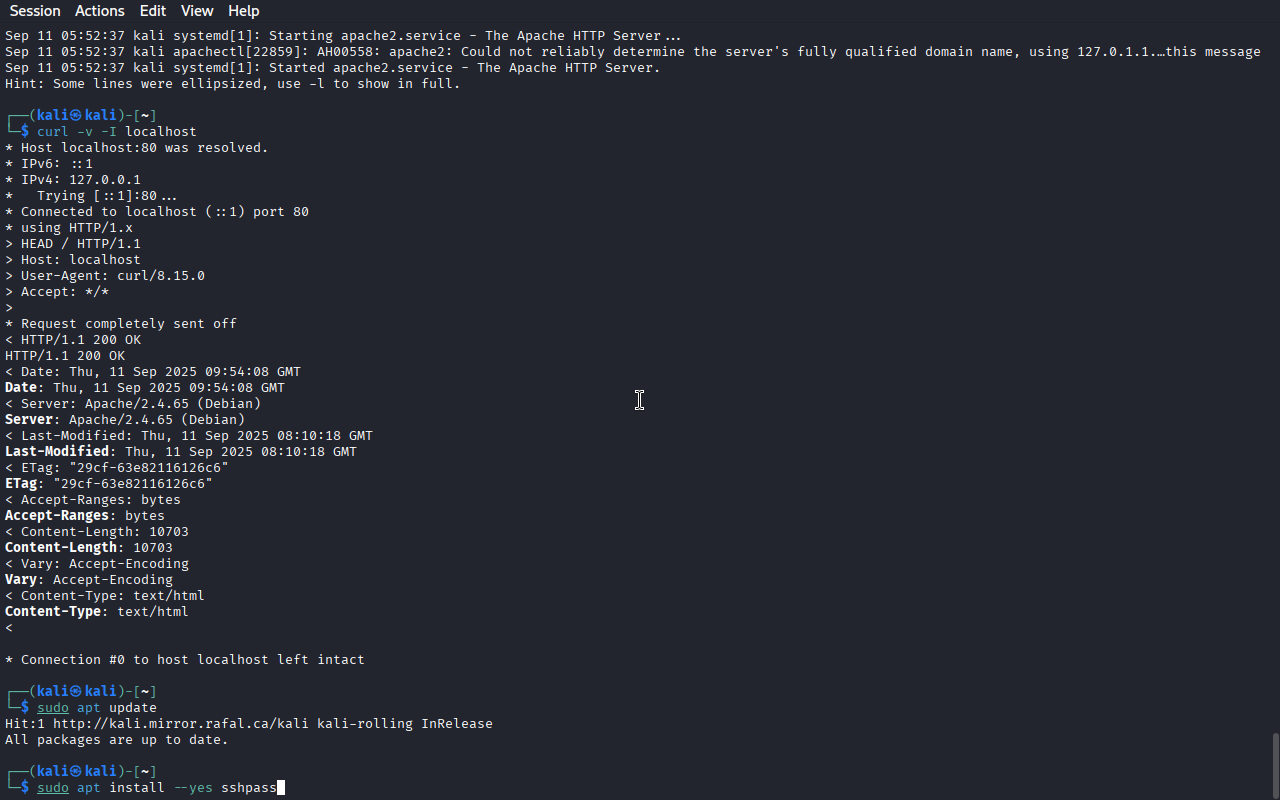
Task: Click the 'User-Agent: curl/8.15.0' line
Action: pos(105,276)
